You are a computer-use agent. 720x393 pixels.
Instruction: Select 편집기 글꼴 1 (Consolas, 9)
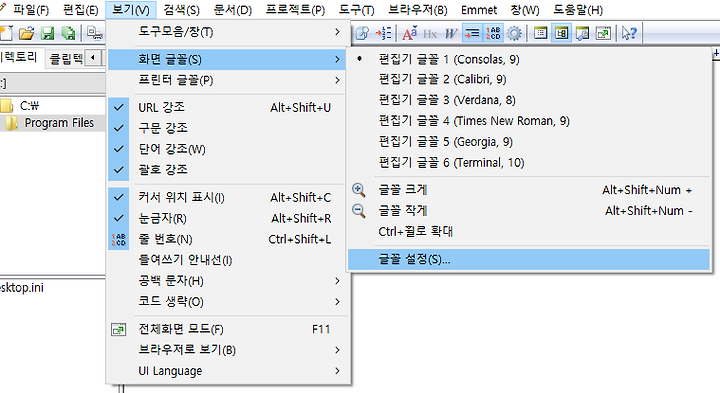point(529,59)
